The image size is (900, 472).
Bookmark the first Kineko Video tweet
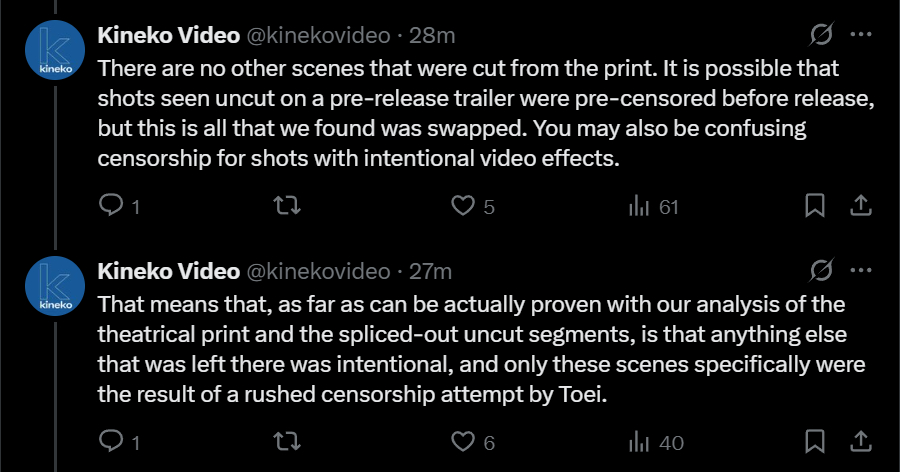click(x=815, y=206)
